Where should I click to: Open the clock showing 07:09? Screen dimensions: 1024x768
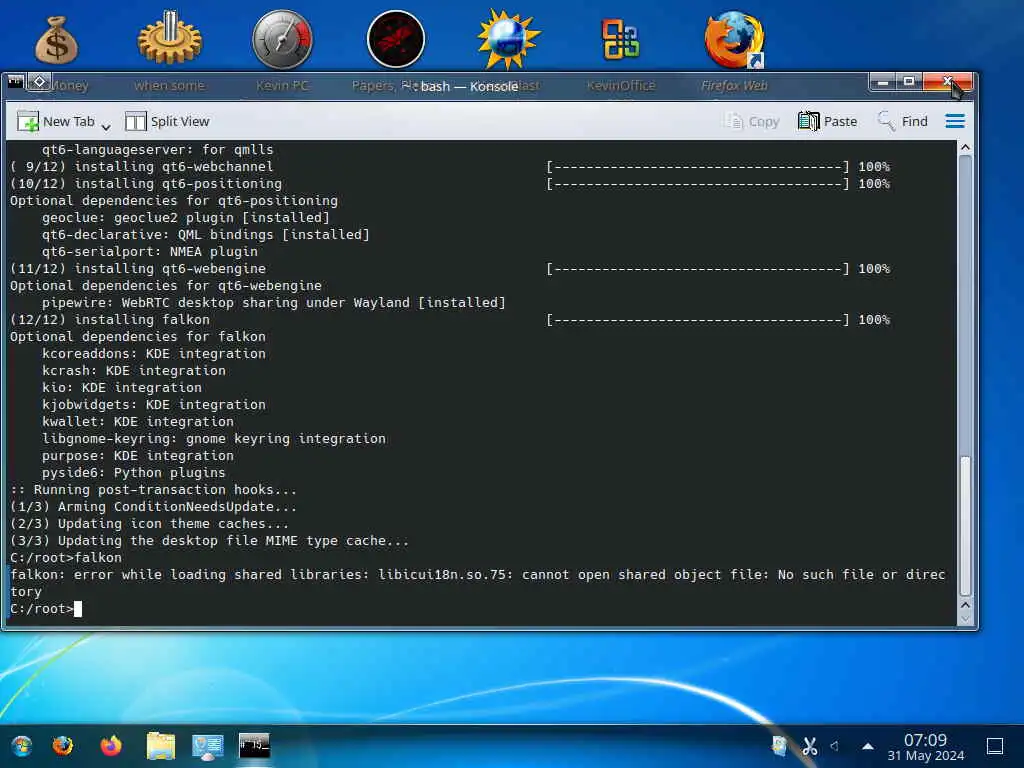pos(925,746)
